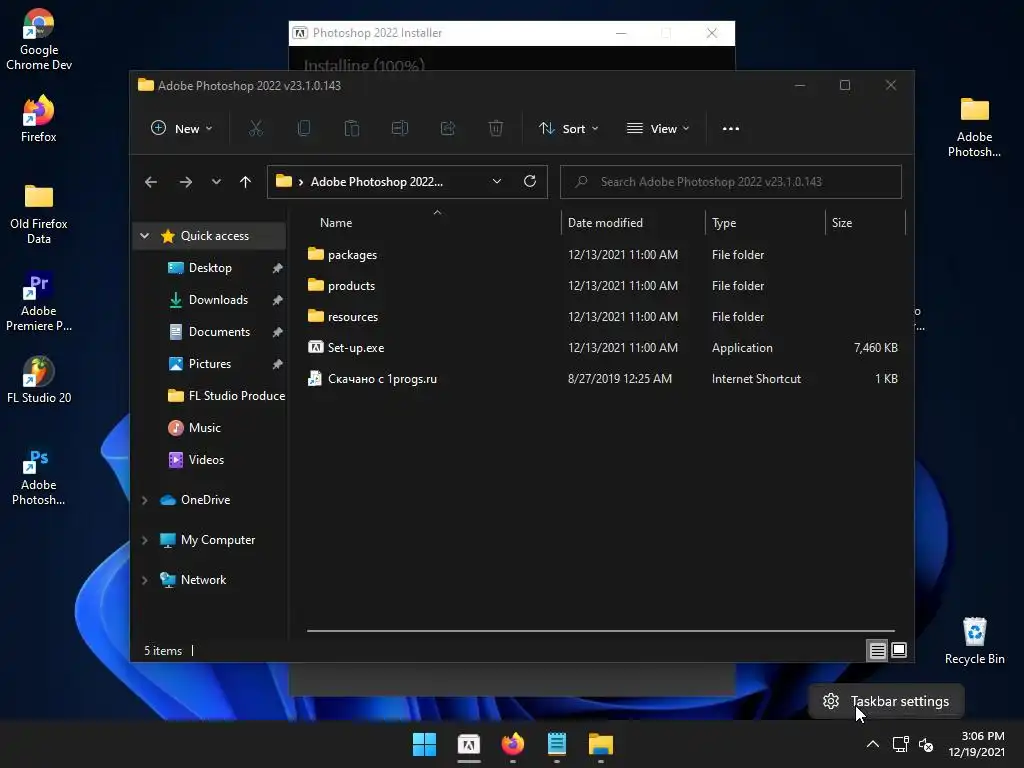Sort by the Type column header
The width and height of the screenshot is (1024, 768).
click(765, 223)
